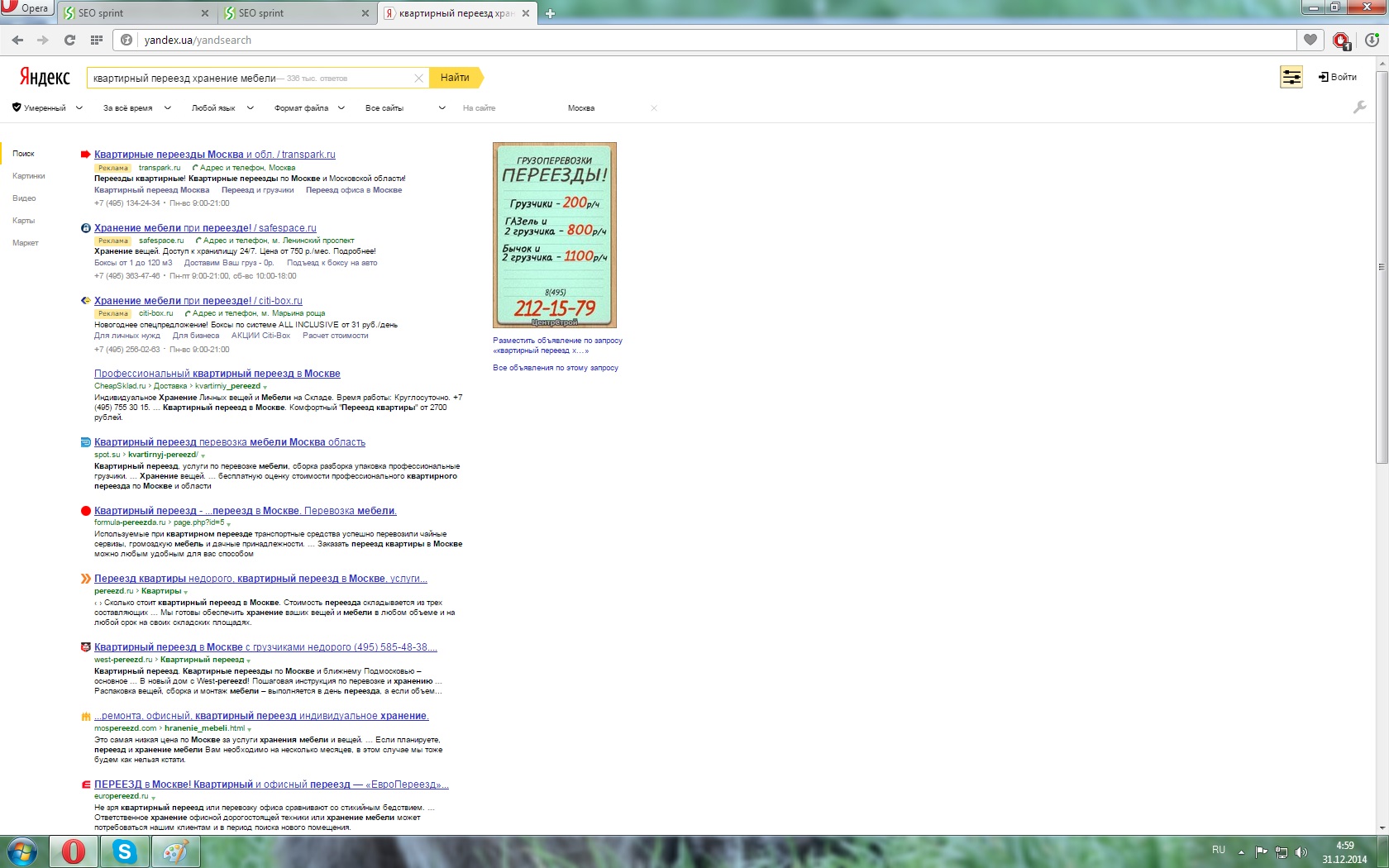Open the ad blocker extension icon
This screenshot has height=868, width=1389.
(1341, 41)
